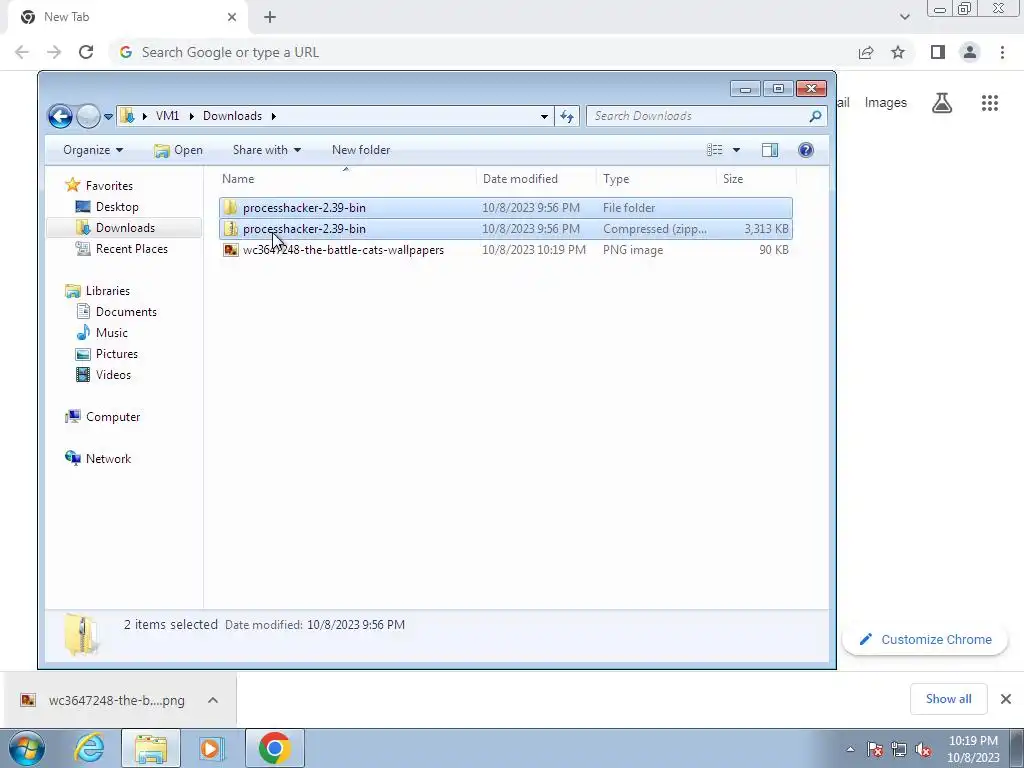The image size is (1024, 768).
Task: Click the Open toolbar button
Action: pos(178,150)
